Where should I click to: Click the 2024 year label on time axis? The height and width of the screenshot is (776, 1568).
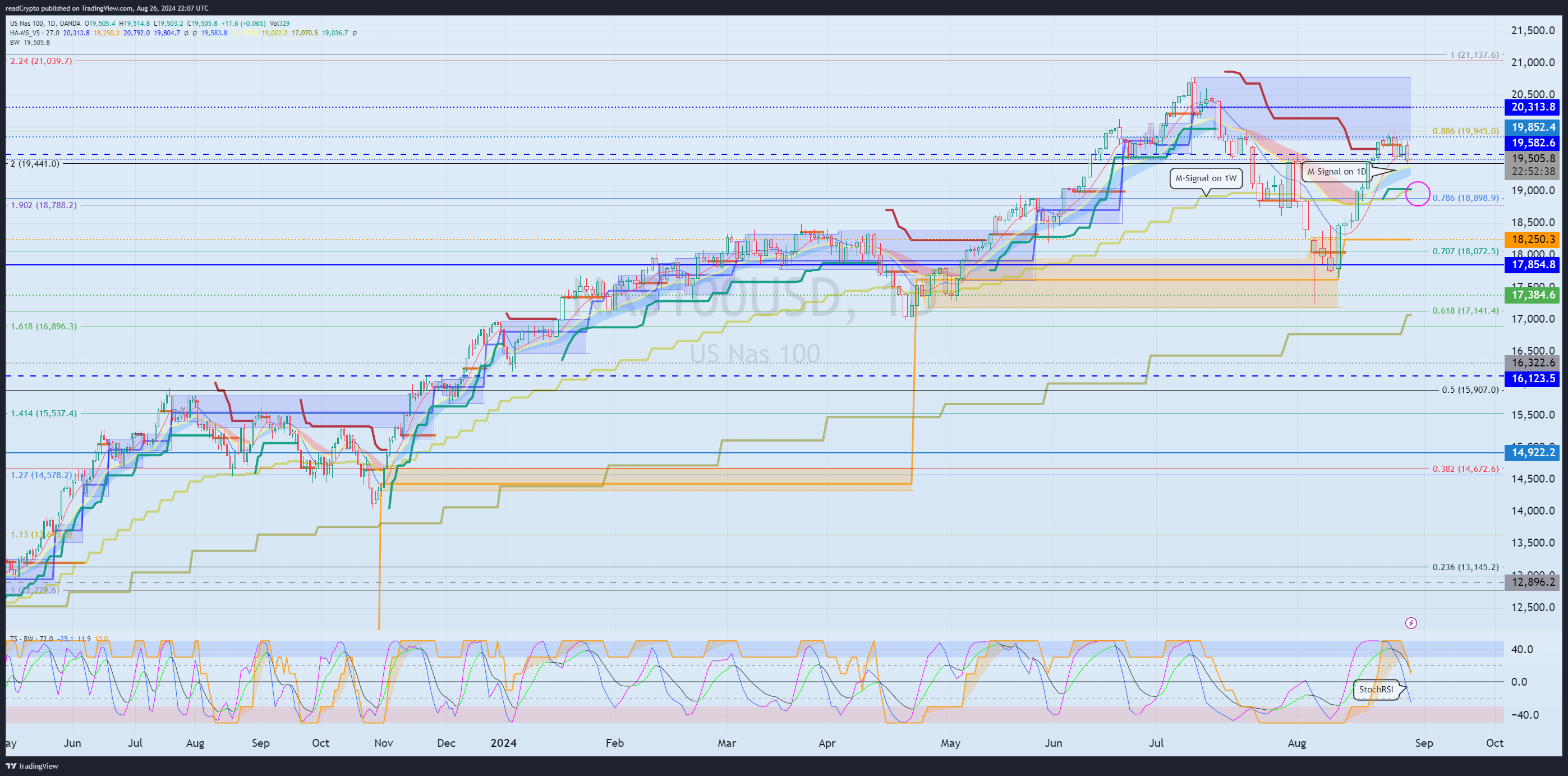(x=503, y=743)
